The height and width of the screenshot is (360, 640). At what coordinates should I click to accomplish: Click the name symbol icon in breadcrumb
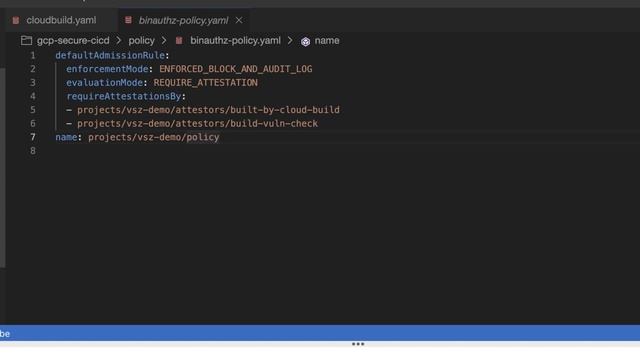pyautogui.click(x=305, y=41)
